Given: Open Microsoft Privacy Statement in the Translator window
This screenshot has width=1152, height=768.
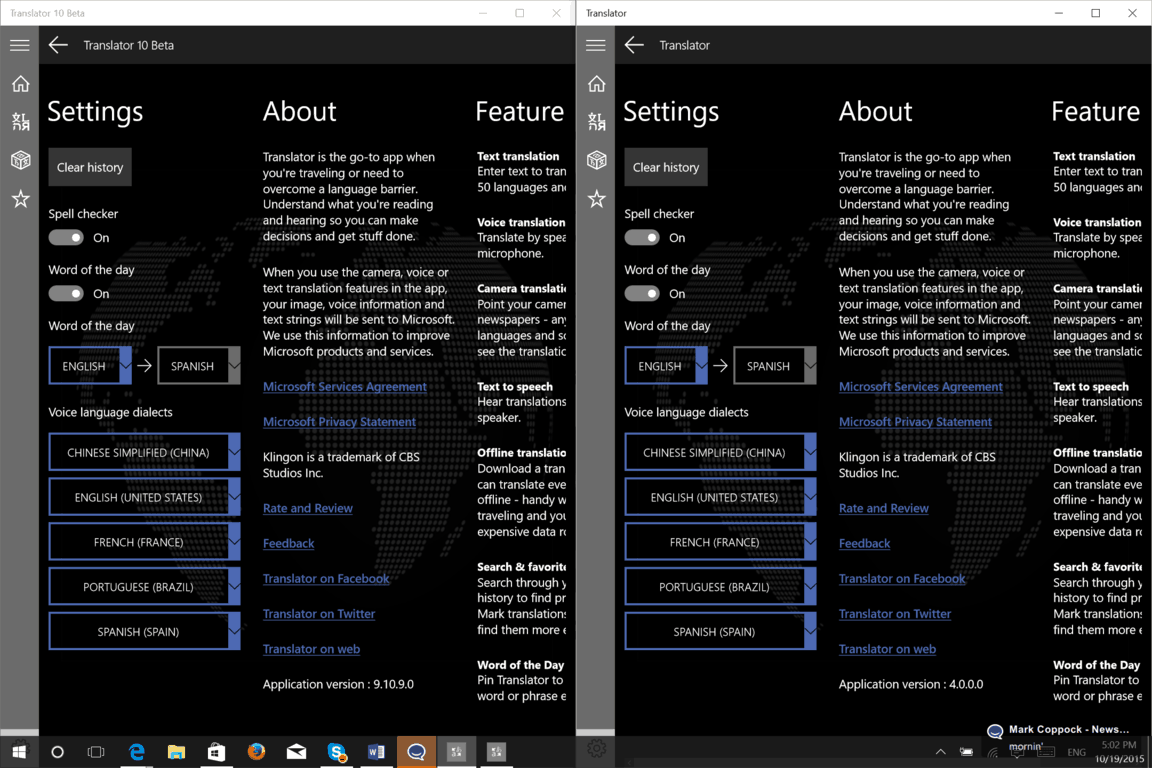Looking at the screenshot, I should click(x=915, y=422).
